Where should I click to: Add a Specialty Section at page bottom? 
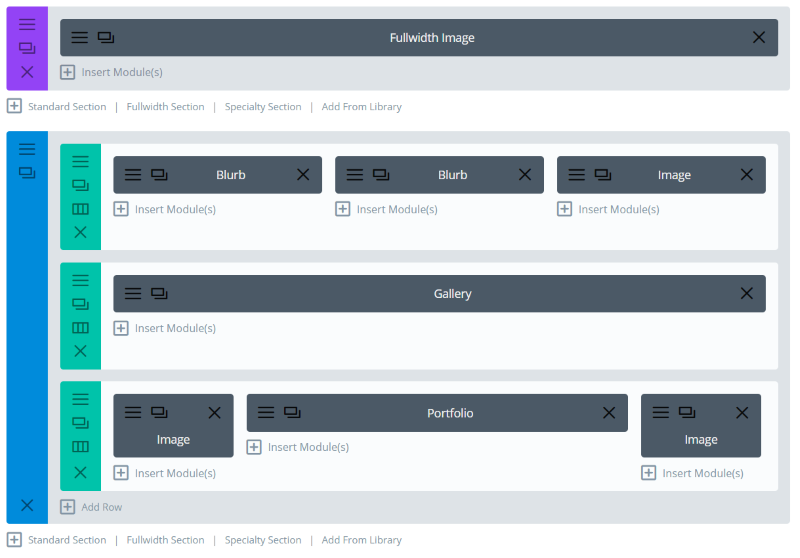click(x=263, y=540)
